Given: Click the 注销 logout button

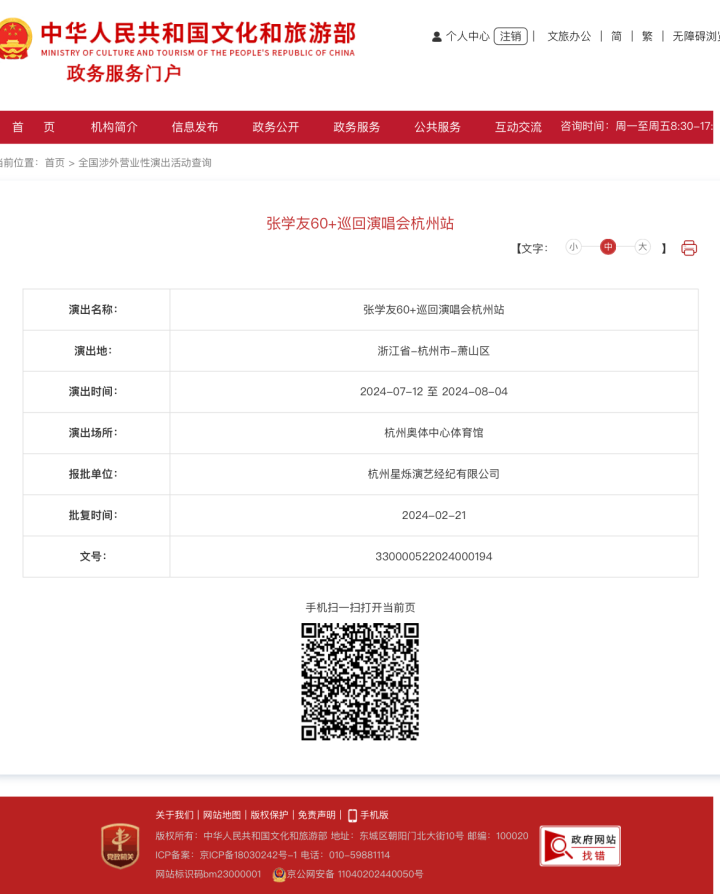Looking at the screenshot, I should pos(510,36).
